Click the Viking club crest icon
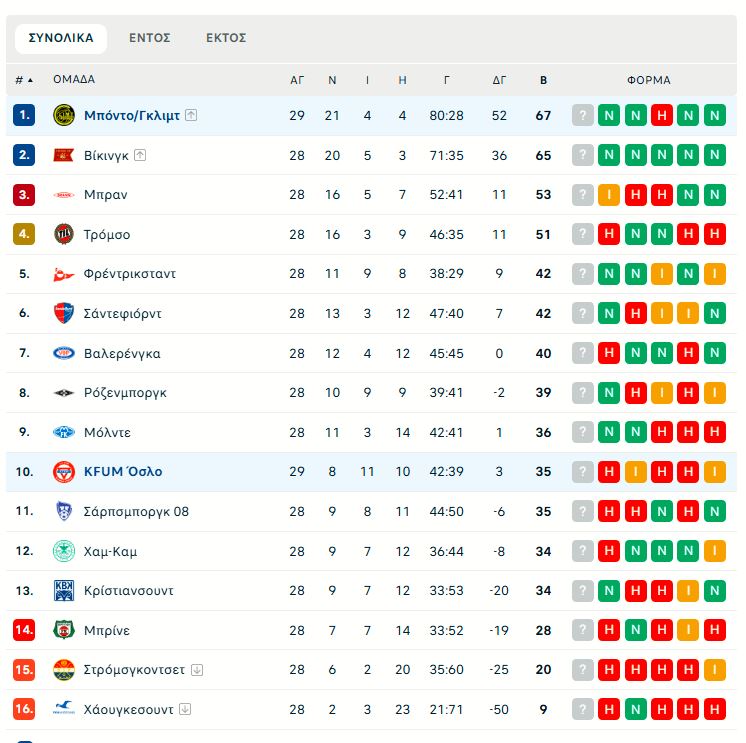The height and width of the screenshot is (743, 746). point(64,155)
